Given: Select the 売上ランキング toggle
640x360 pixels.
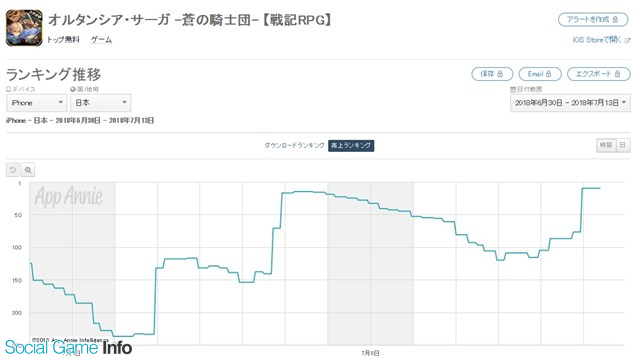Looking at the screenshot, I should (x=351, y=145).
